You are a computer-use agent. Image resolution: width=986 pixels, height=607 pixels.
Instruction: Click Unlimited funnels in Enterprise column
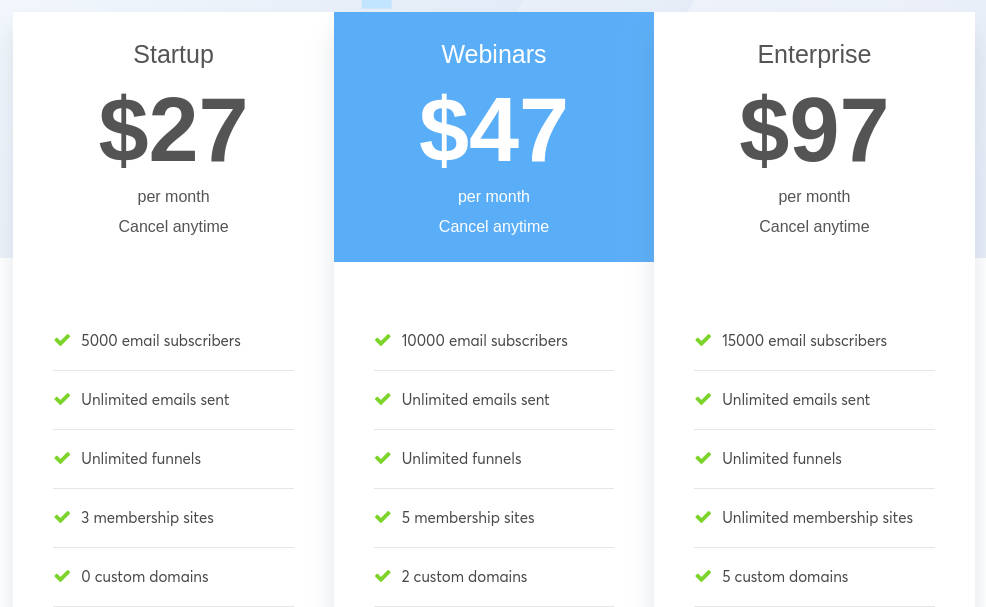tap(782, 458)
